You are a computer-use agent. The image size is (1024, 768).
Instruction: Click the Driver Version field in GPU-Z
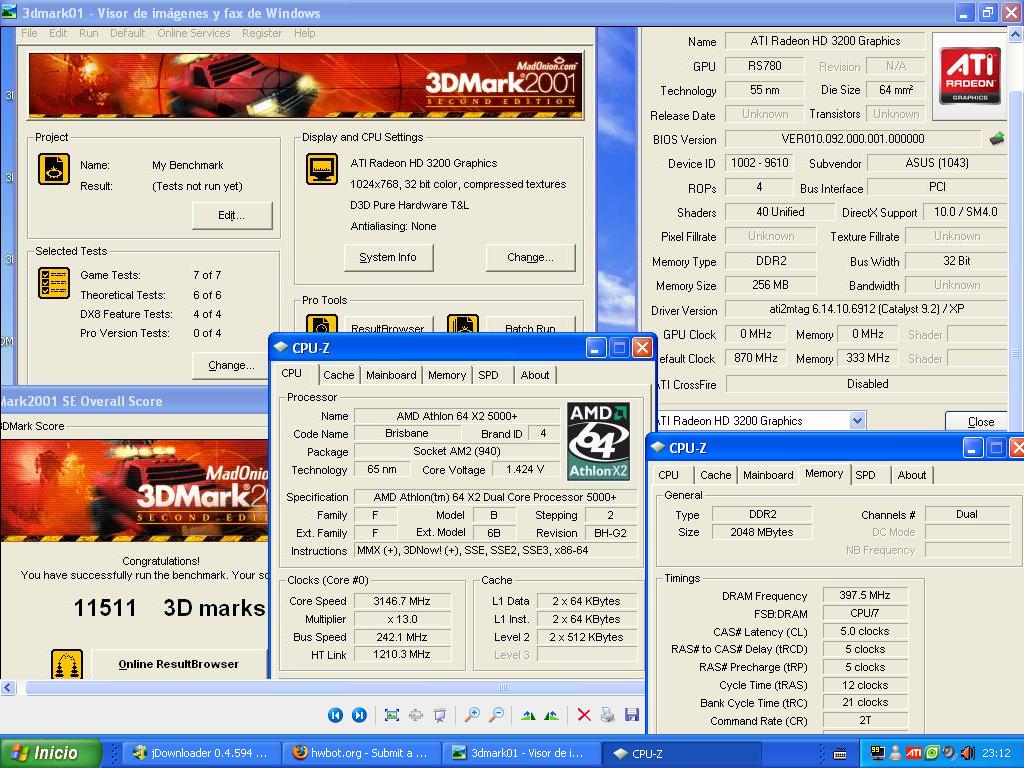click(x=867, y=309)
